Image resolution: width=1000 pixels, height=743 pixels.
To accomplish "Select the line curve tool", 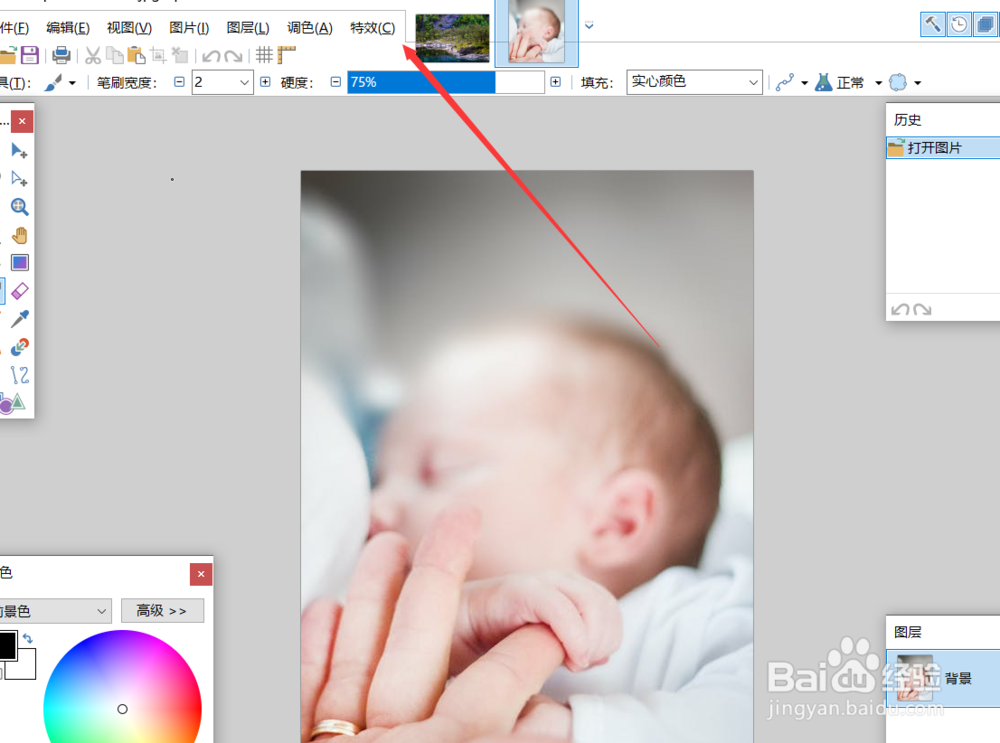I will (x=19, y=374).
